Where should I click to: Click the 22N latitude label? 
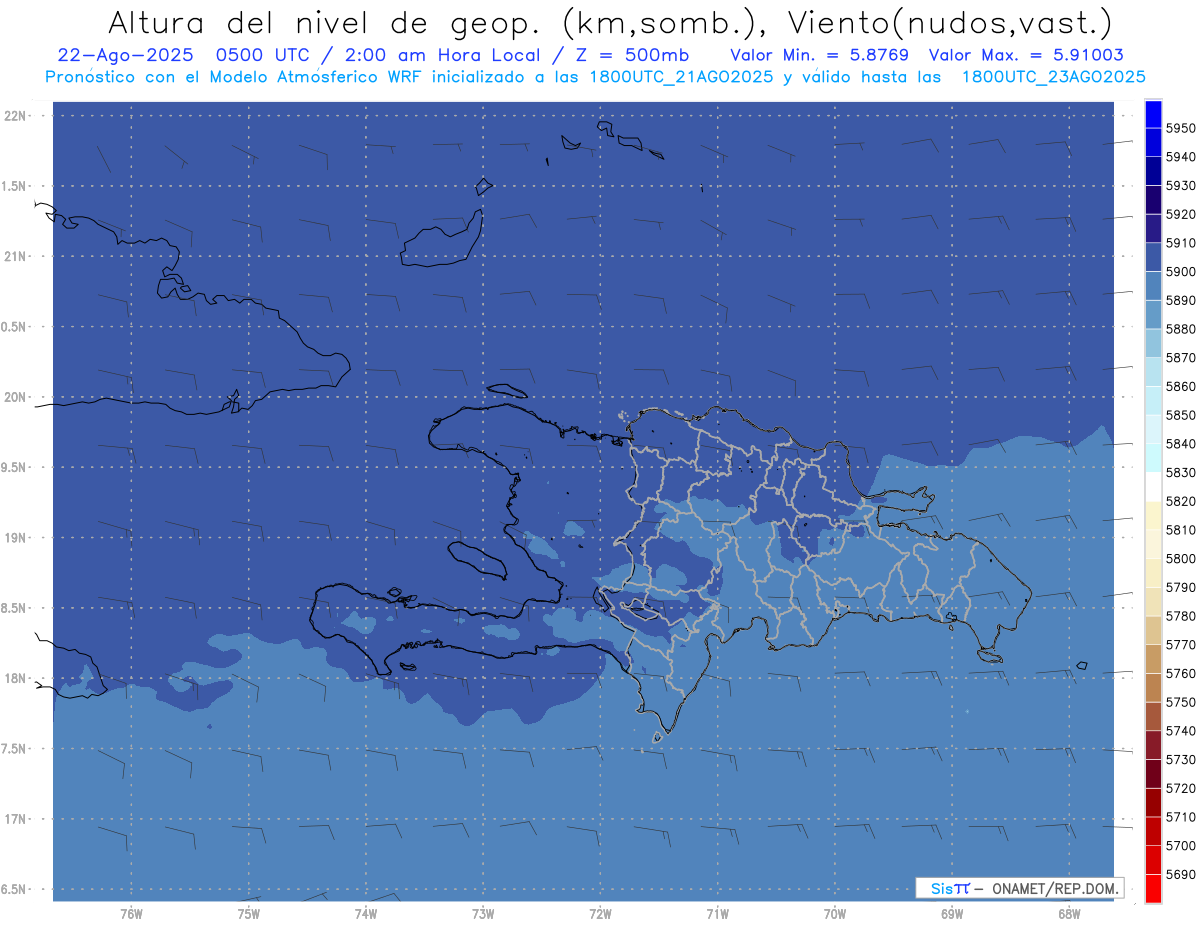click(16, 116)
